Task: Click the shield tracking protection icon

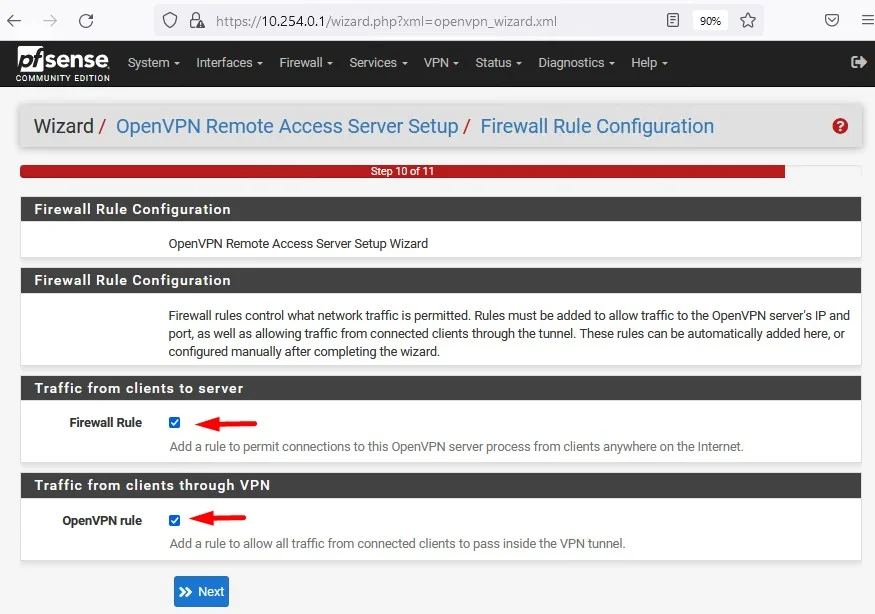Action: click(x=170, y=21)
